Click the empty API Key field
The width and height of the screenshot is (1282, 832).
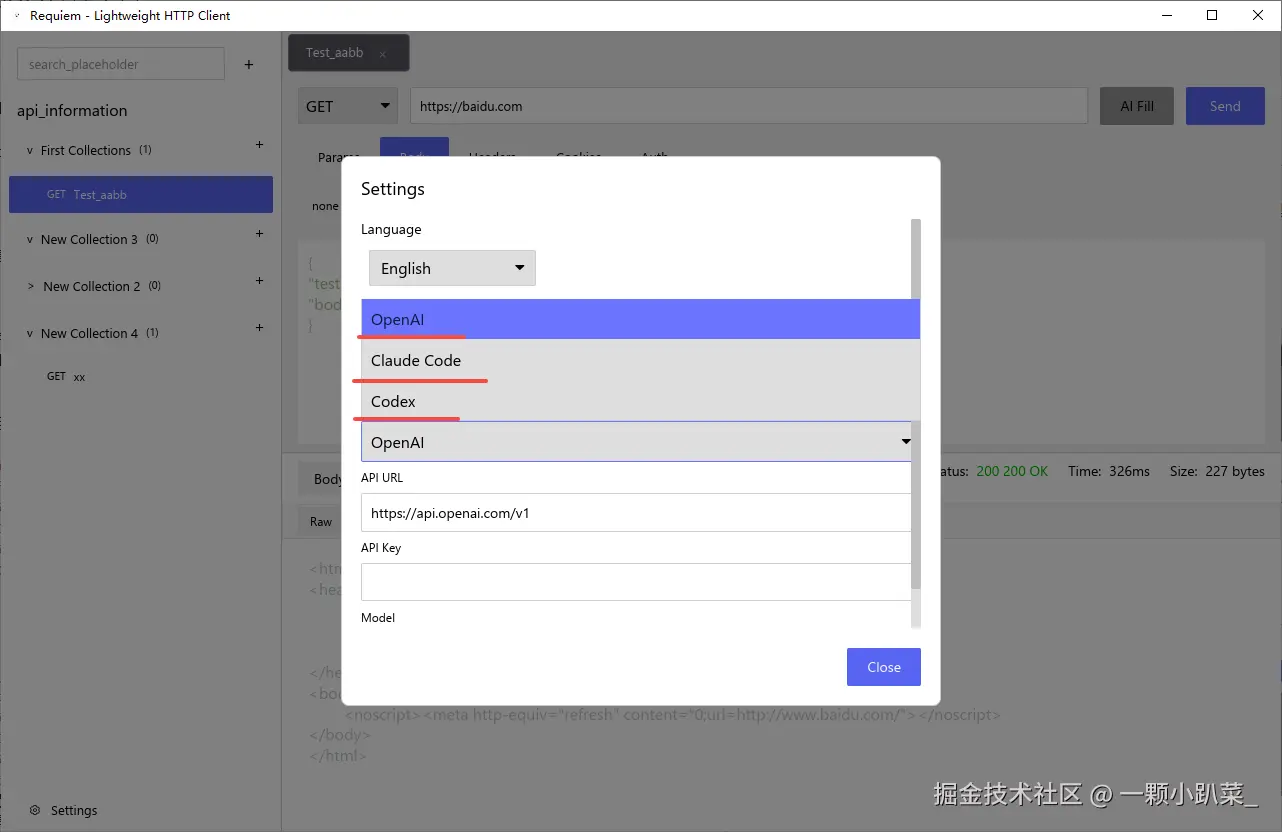click(x=636, y=582)
